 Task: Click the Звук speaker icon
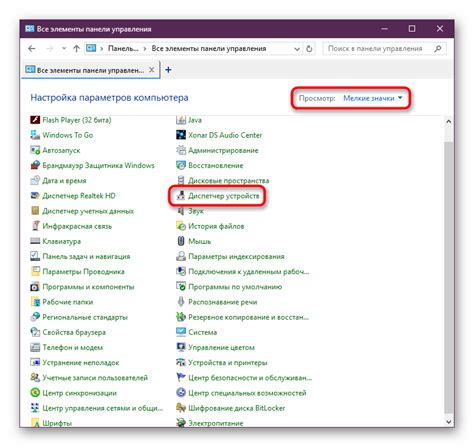tap(181, 211)
